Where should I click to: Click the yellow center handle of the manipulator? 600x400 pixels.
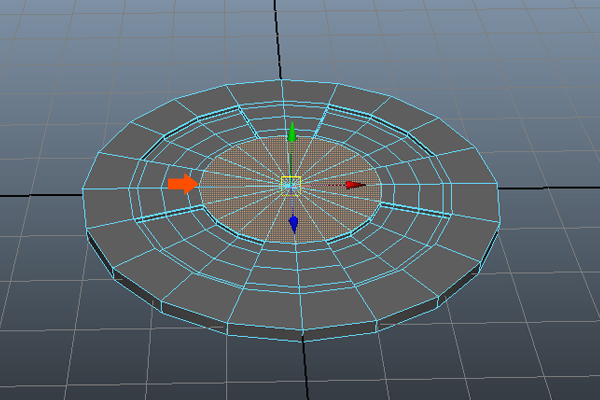(x=291, y=186)
